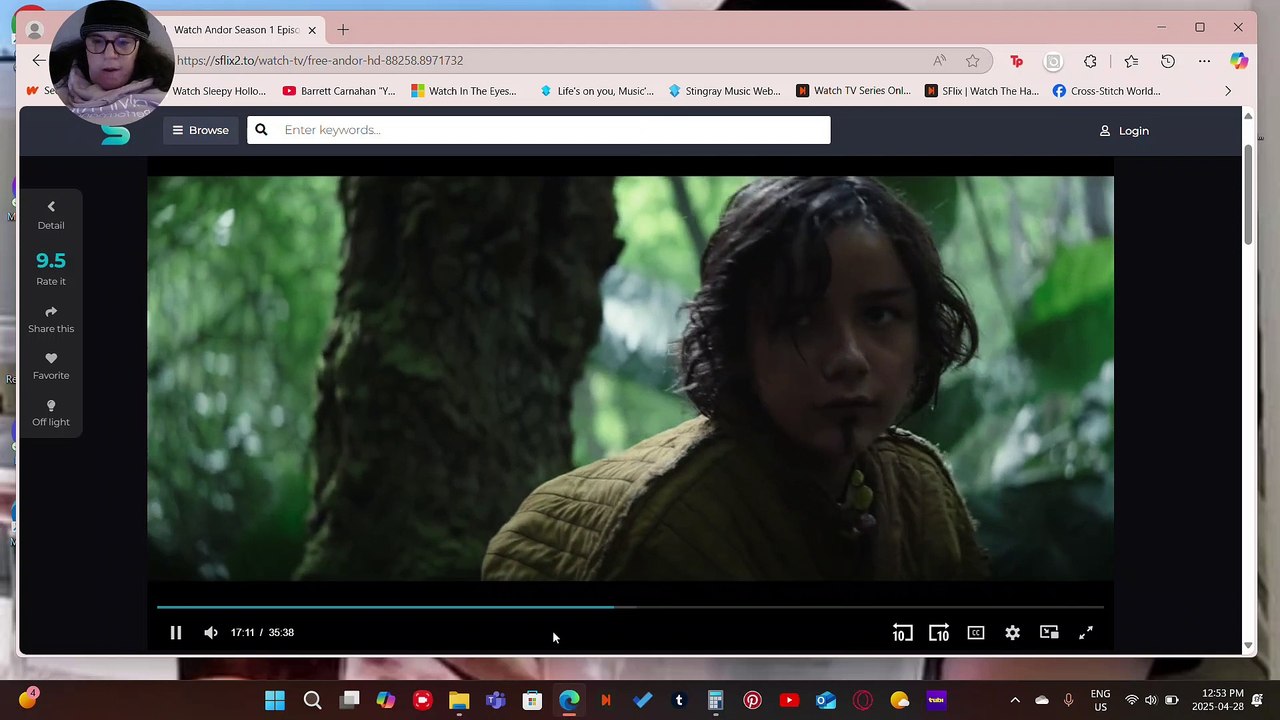Enable picture-in-picture mode
Screen dimensions: 1280x720
pos(1049,632)
